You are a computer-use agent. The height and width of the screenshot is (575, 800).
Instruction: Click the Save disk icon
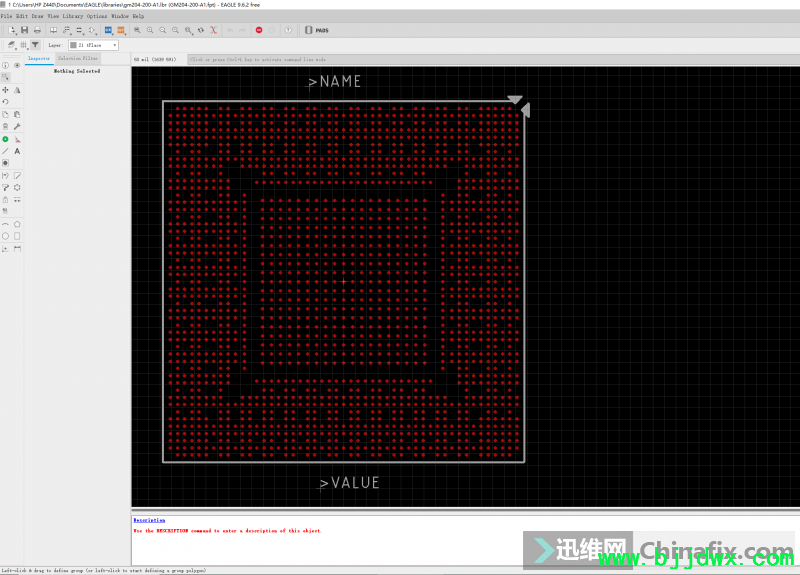(x=24, y=30)
